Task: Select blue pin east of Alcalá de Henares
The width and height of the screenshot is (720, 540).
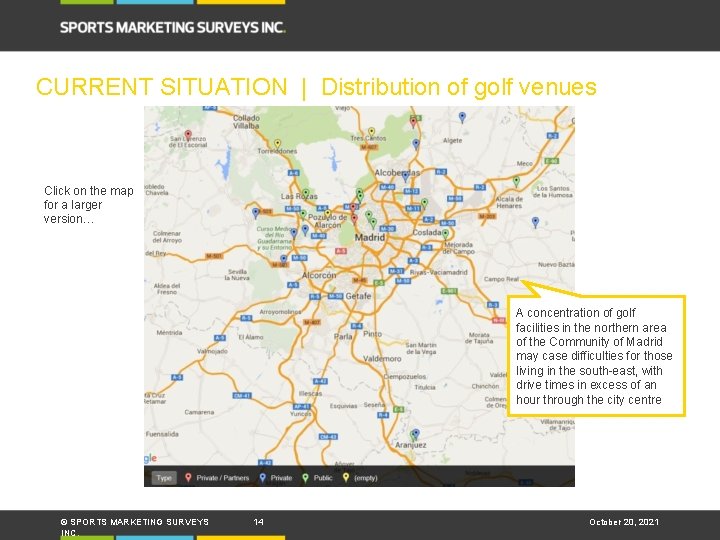Action: 535,223
